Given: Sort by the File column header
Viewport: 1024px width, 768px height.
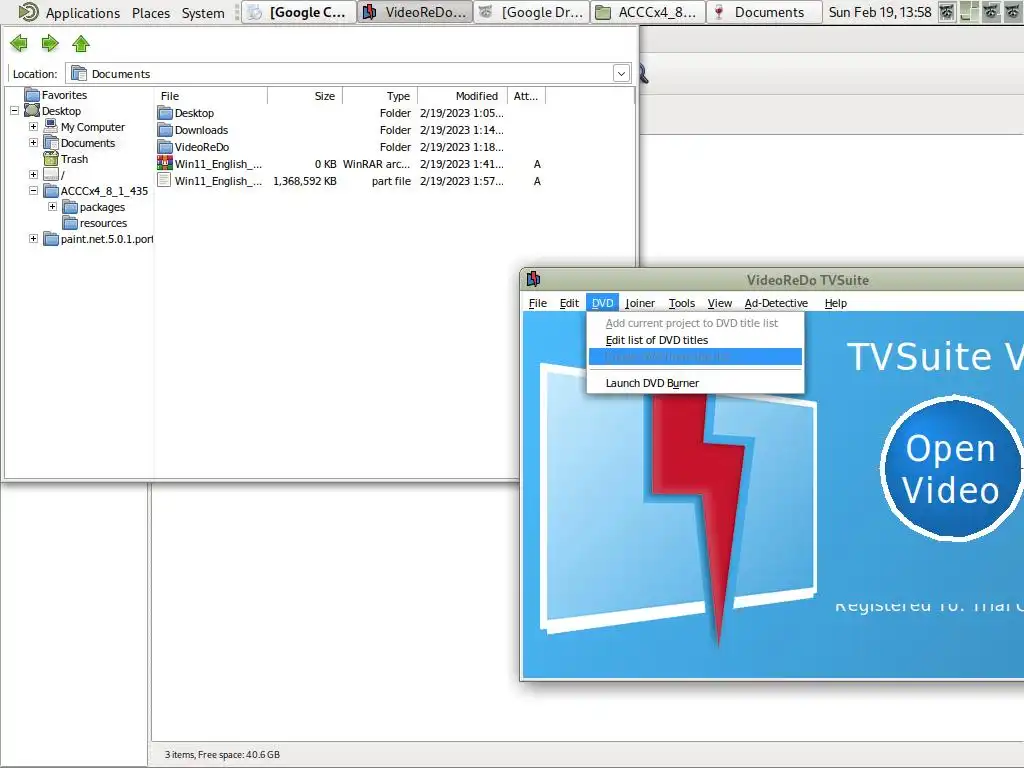Looking at the screenshot, I should click(x=212, y=96).
